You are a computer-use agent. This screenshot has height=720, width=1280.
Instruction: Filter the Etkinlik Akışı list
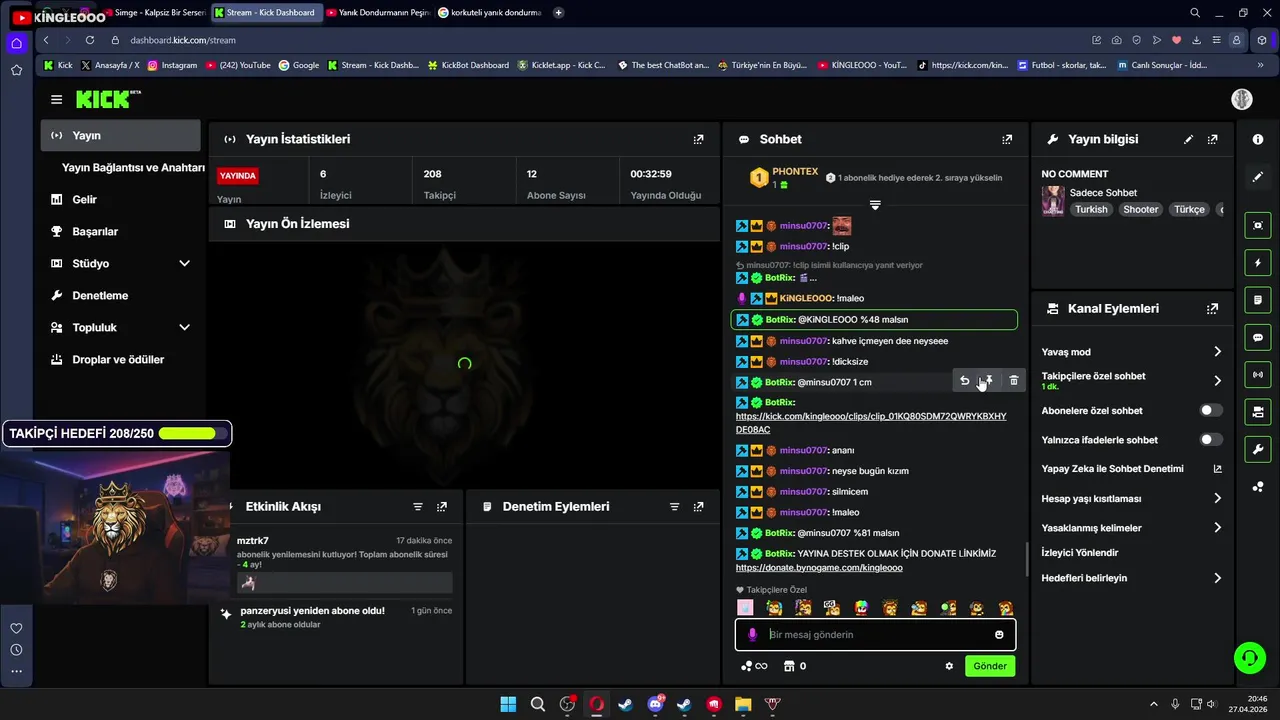(x=418, y=507)
